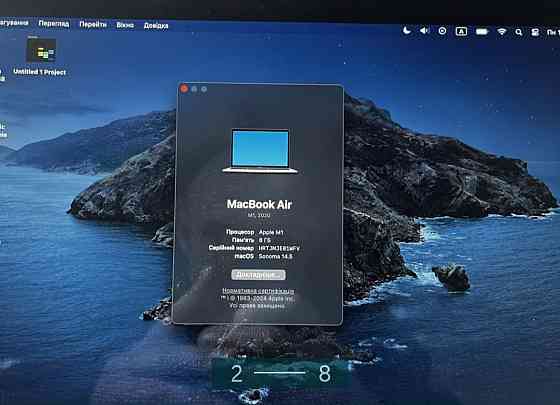The height and width of the screenshot is (405, 560).
Task: Open the Перейти menu
Action: [x=93, y=24]
